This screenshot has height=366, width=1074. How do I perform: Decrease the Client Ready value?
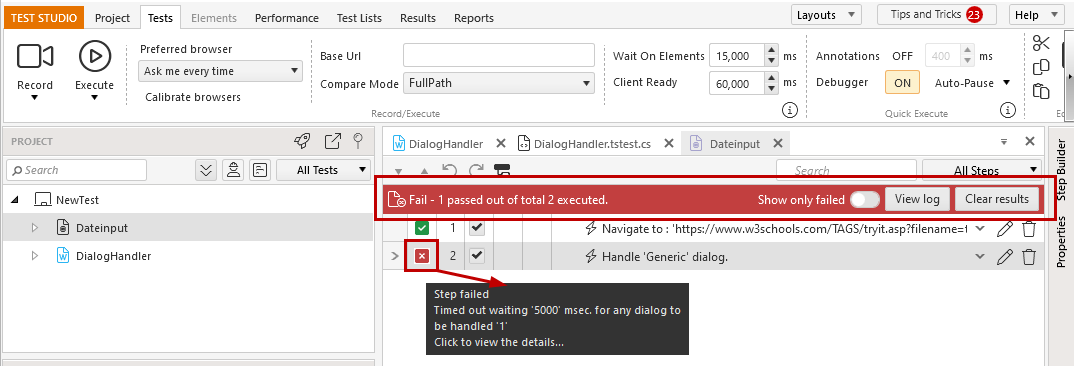click(772, 88)
